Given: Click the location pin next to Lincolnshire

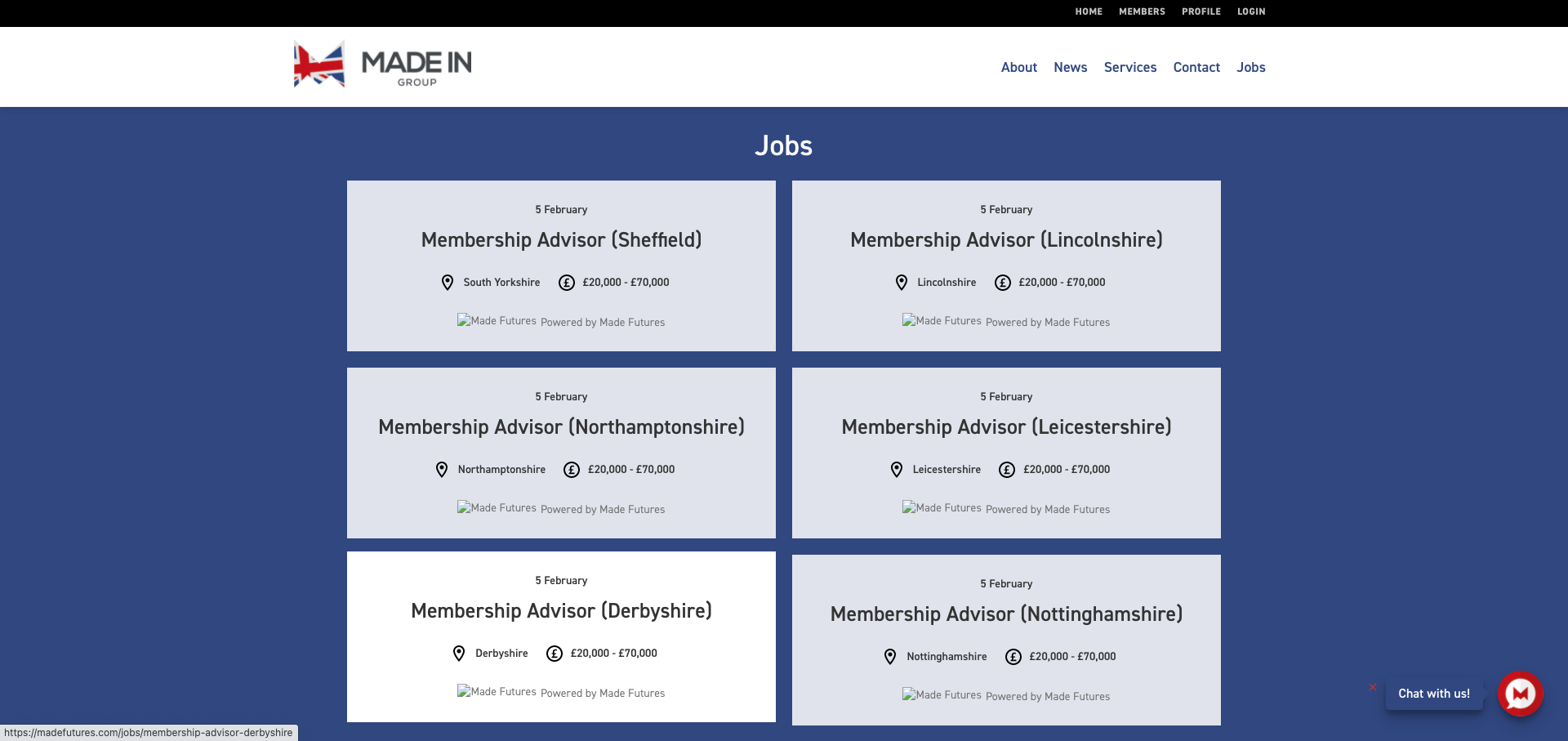Looking at the screenshot, I should tap(902, 283).
